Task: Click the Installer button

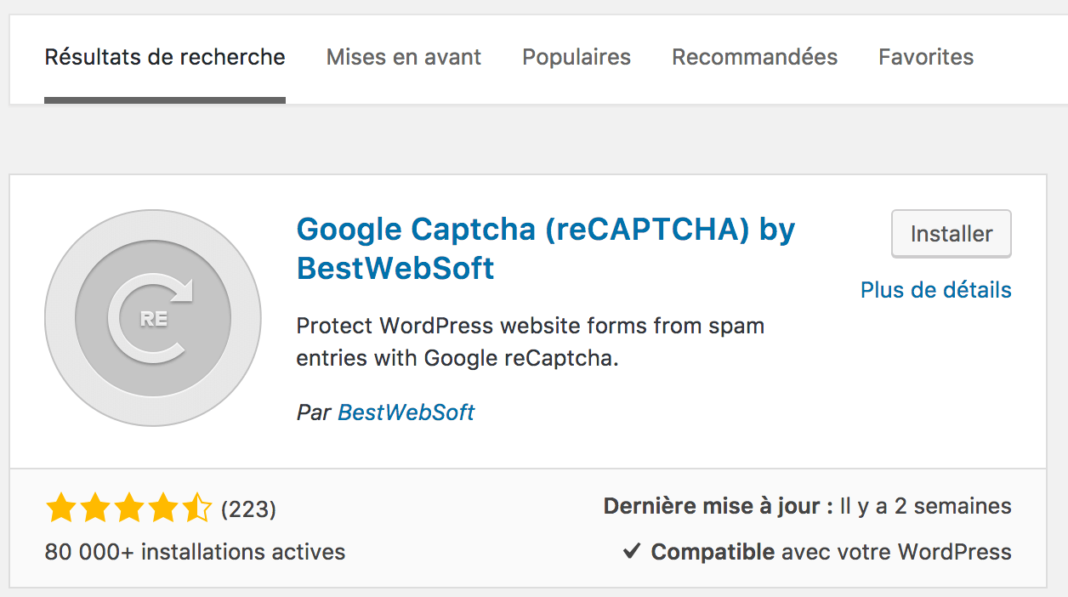Action: point(951,234)
